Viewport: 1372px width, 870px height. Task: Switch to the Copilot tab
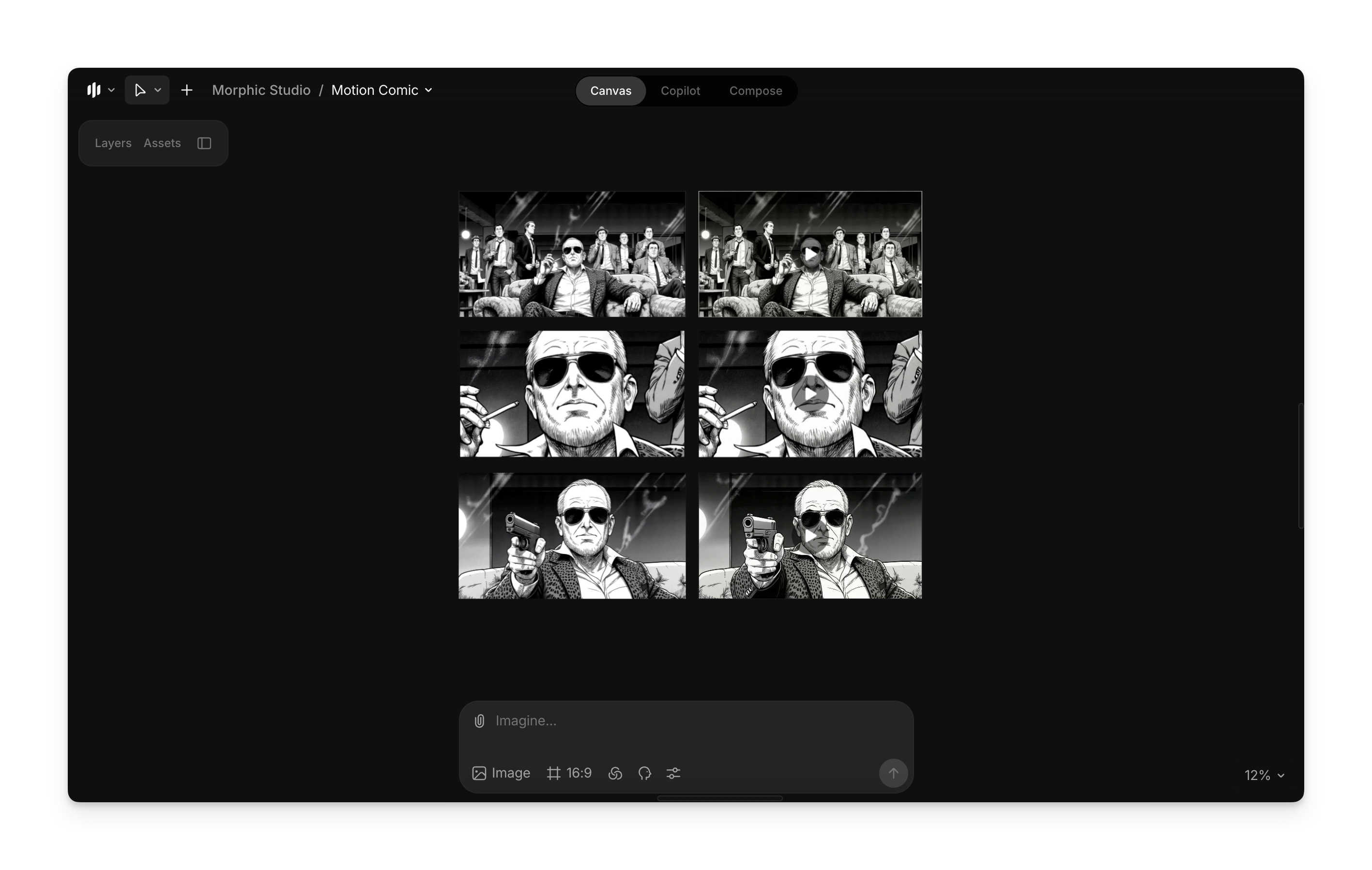point(680,90)
